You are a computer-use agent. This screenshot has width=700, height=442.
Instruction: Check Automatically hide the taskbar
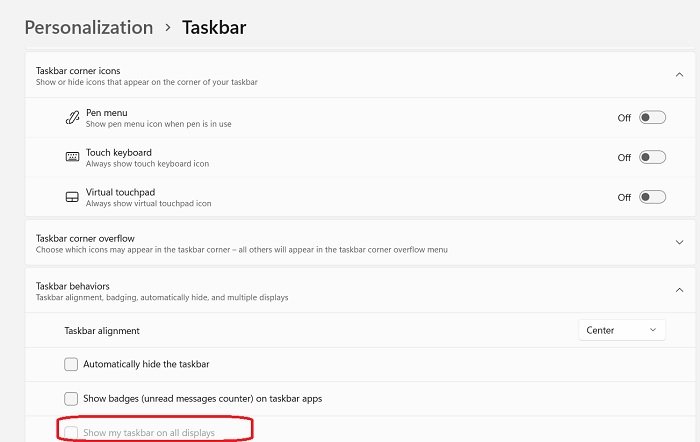pos(71,364)
